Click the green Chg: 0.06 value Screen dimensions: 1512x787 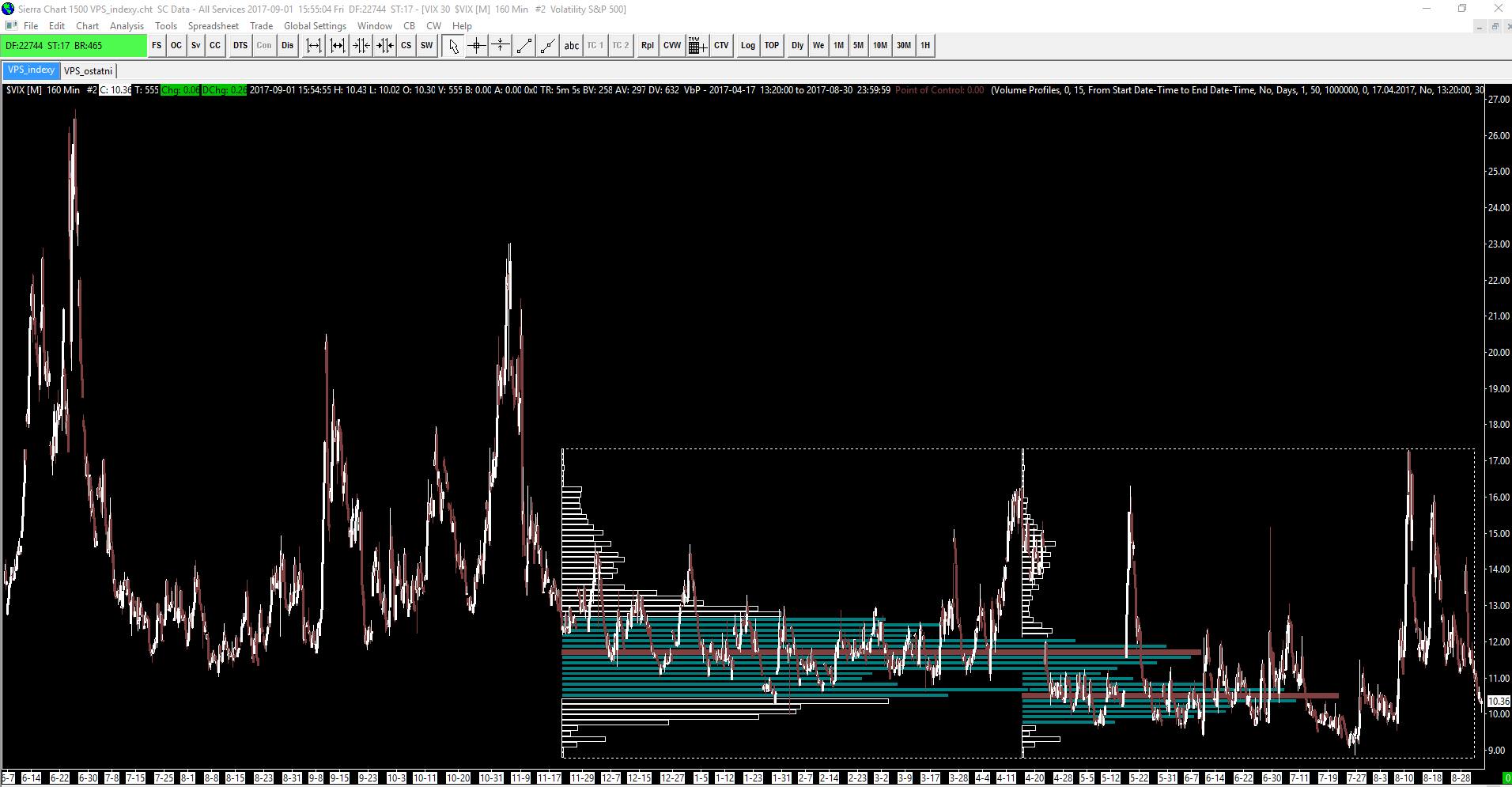pyautogui.click(x=180, y=90)
